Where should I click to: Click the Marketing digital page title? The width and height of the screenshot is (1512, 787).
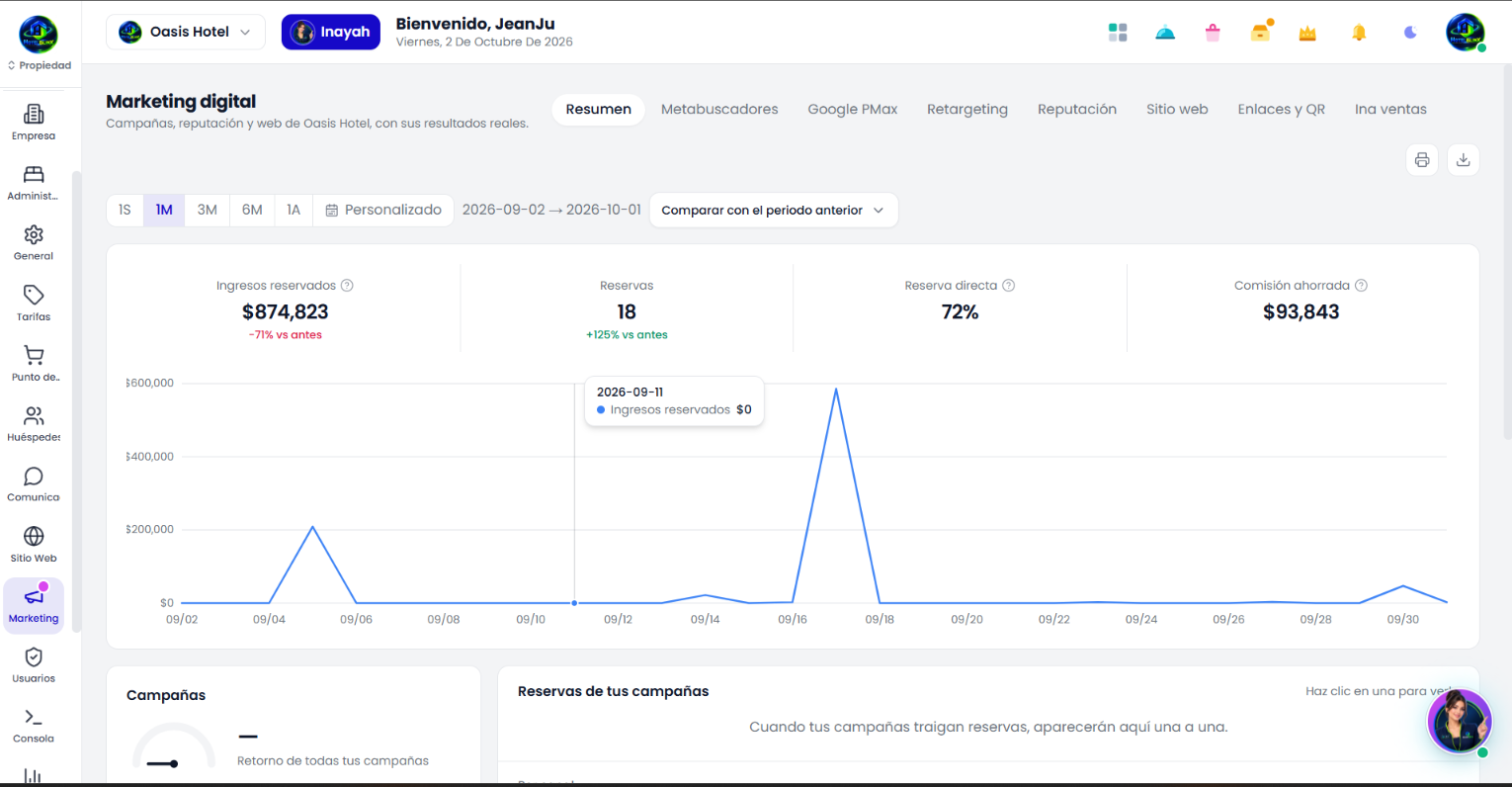point(181,102)
